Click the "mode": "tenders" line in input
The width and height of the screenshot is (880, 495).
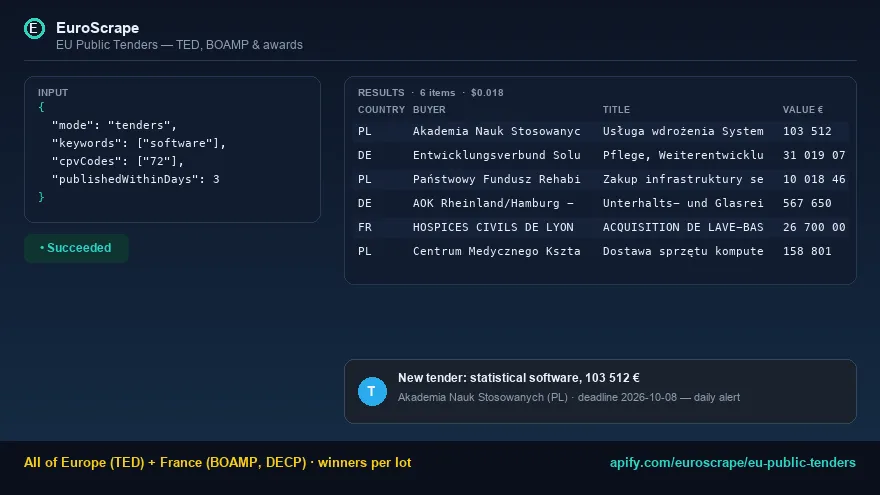(114, 125)
